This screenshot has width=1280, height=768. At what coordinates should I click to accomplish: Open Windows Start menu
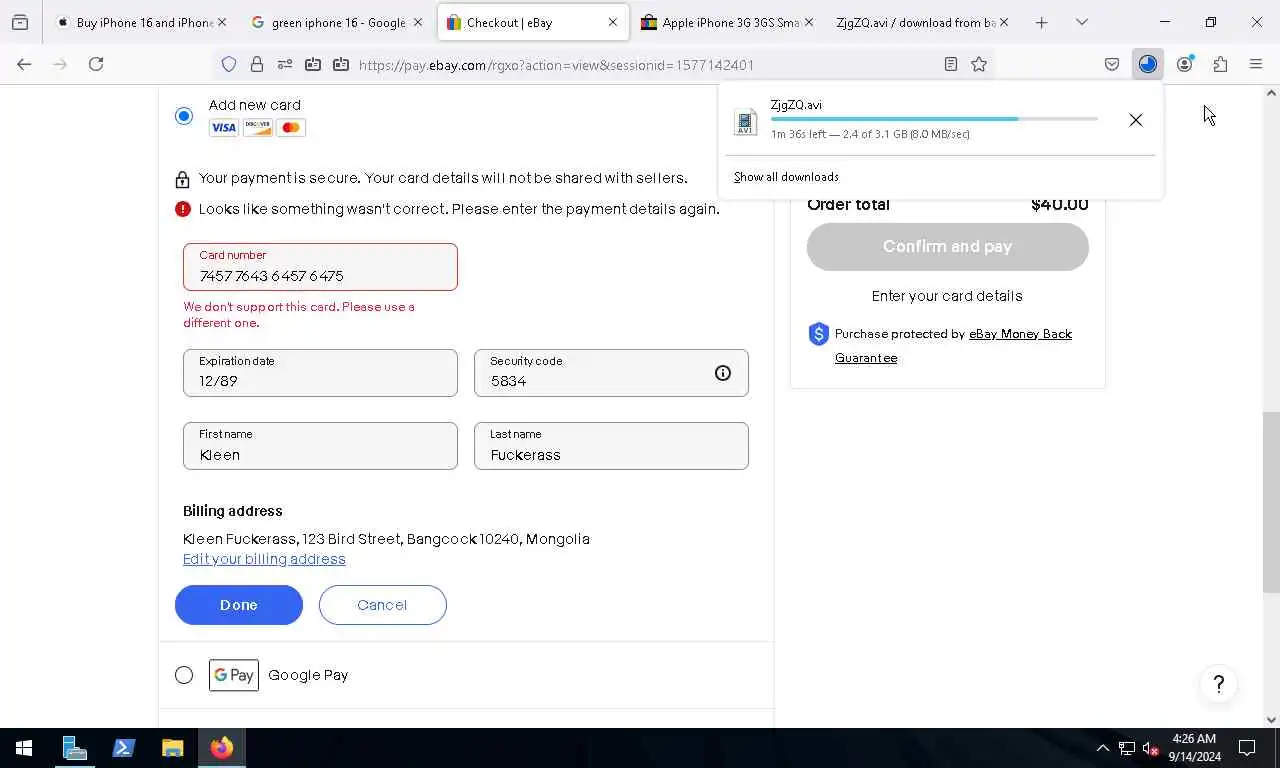click(x=24, y=748)
